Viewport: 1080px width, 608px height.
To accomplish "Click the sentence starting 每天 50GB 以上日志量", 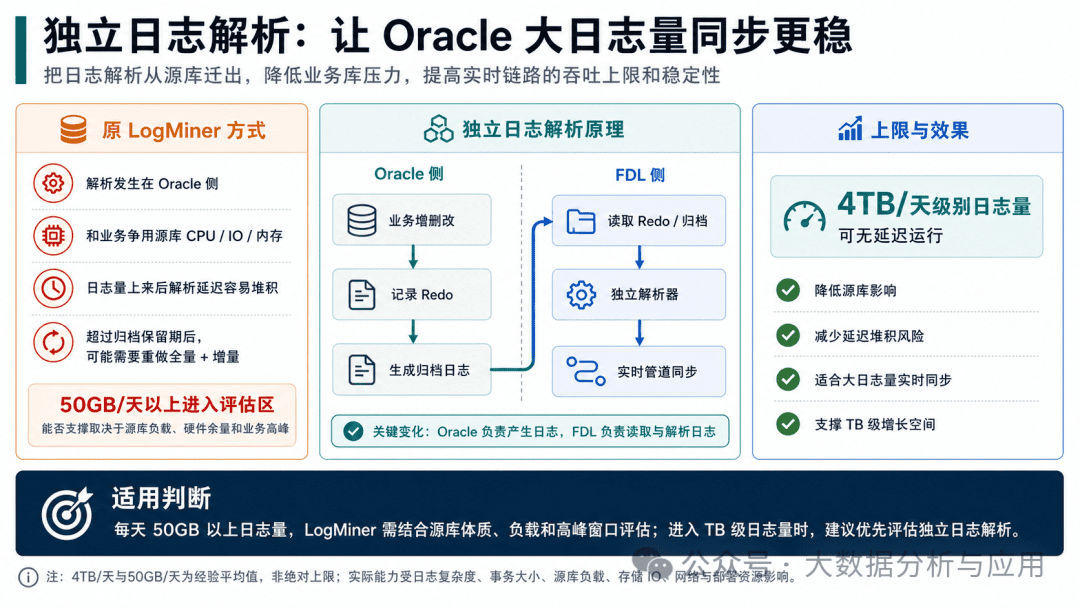I will click(x=570, y=530).
